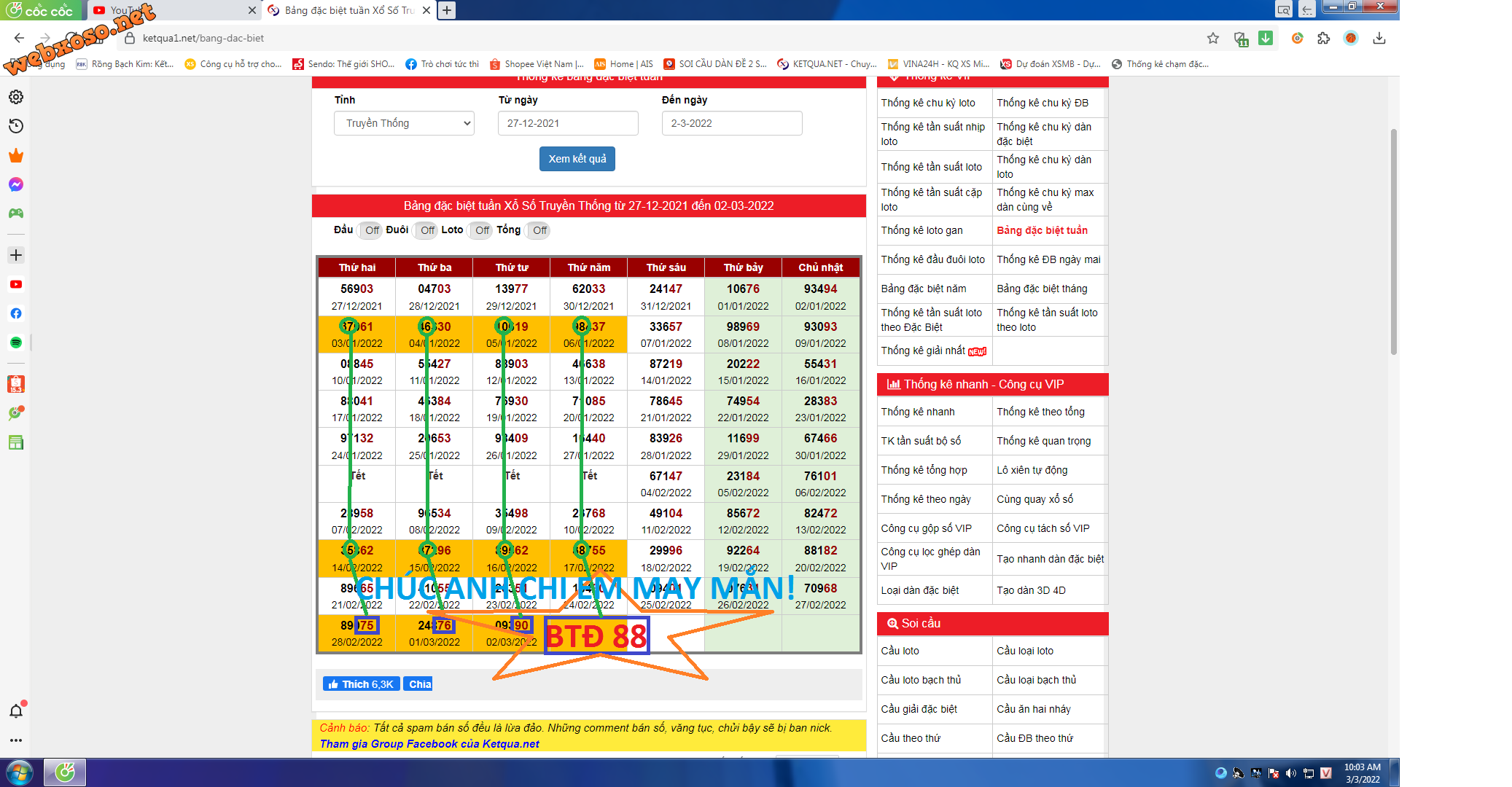Open Dự đoán XSMB bookmark

pos(1051,64)
